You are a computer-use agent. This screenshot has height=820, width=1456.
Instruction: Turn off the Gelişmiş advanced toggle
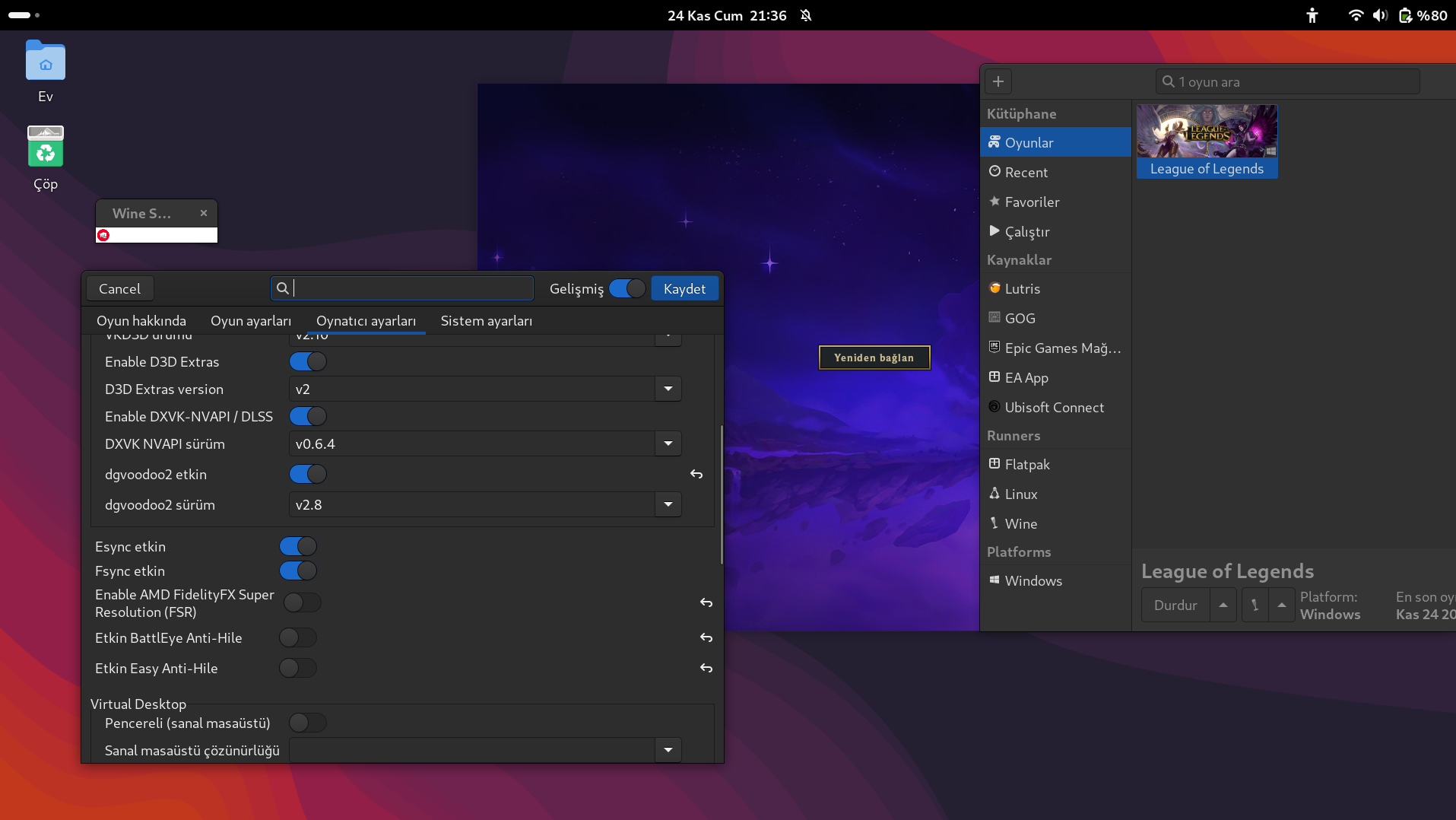click(x=627, y=289)
